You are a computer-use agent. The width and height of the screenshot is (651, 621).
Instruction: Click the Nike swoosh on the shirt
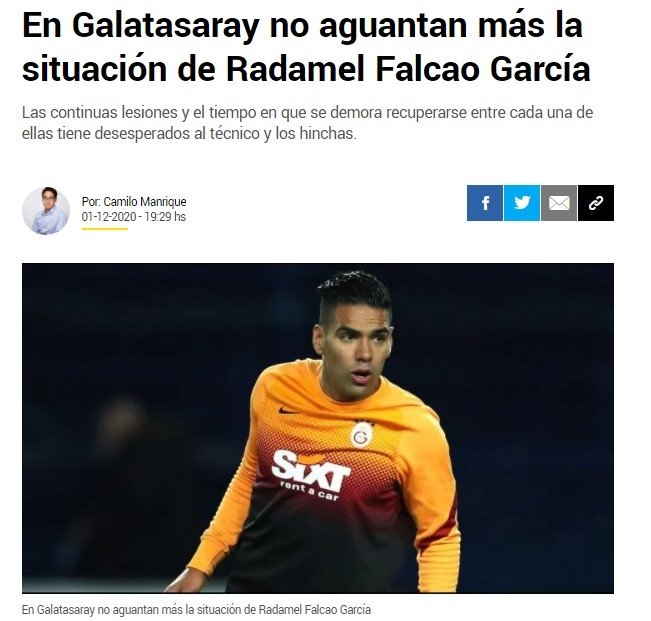287,411
